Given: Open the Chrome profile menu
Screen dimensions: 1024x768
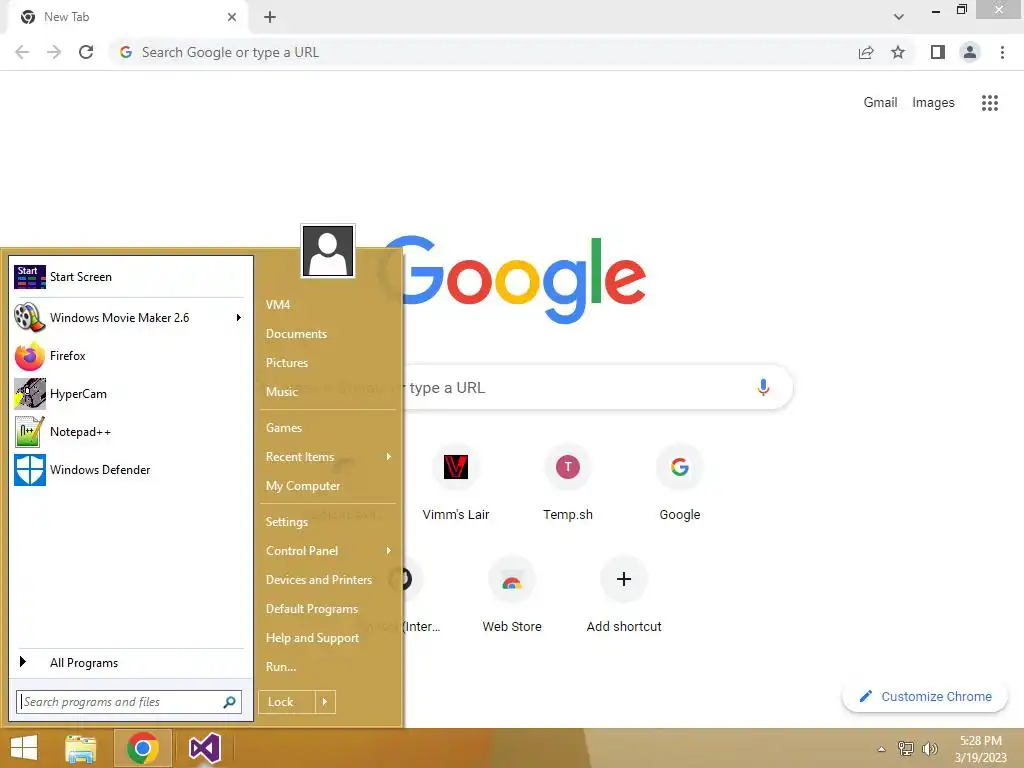Looking at the screenshot, I should 970,52.
